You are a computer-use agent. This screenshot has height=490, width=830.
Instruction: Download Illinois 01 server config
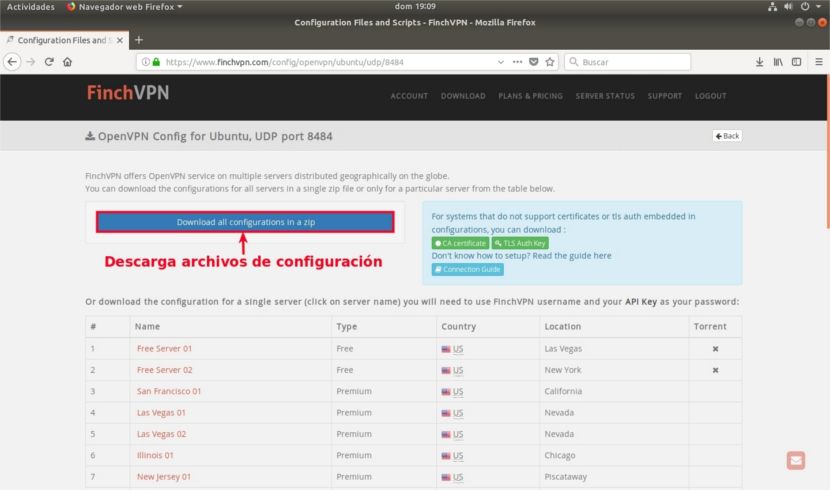tap(155, 455)
